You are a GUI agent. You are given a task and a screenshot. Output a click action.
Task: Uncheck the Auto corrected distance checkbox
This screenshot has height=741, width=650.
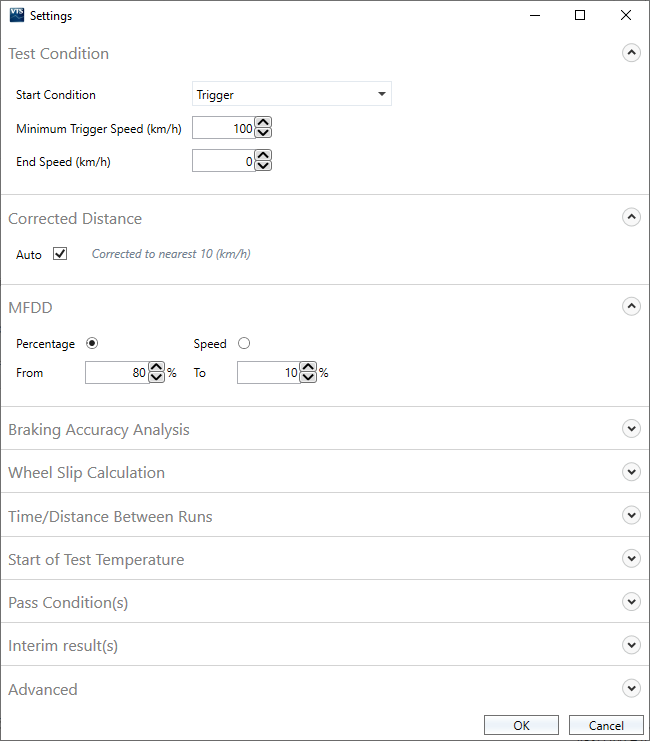[60, 254]
